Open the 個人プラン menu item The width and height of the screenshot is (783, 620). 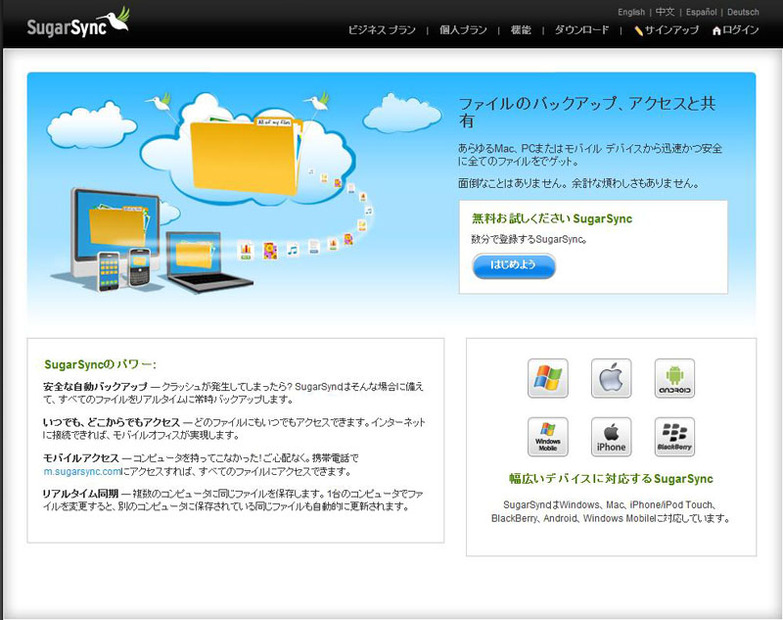click(x=463, y=30)
